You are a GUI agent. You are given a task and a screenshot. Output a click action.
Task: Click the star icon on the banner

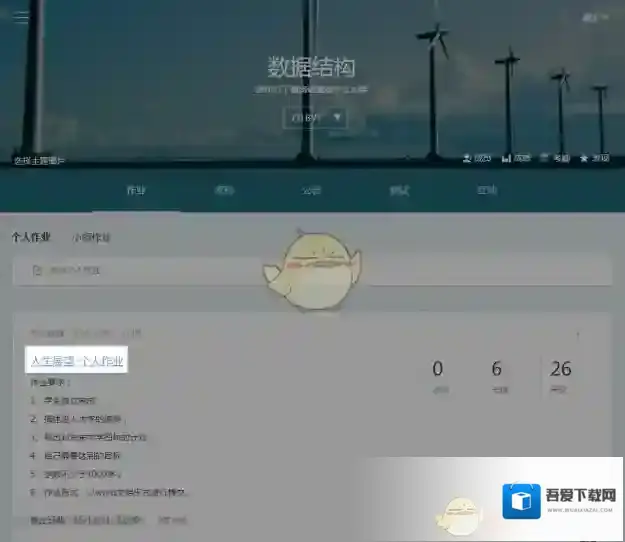coord(593,159)
